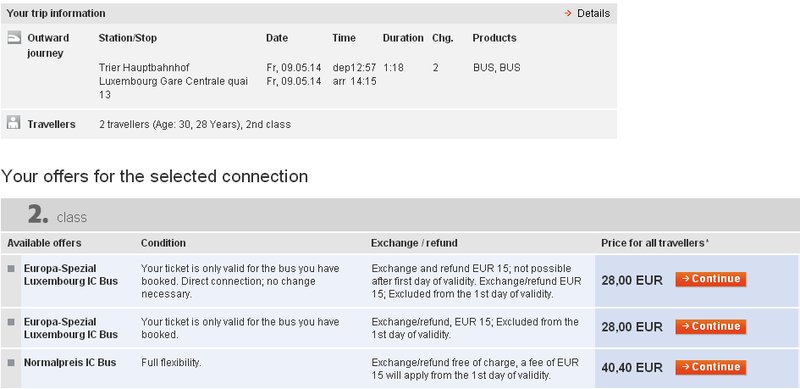800x389 pixels.
Task: Click the outward journey train icon
Action: [14, 38]
